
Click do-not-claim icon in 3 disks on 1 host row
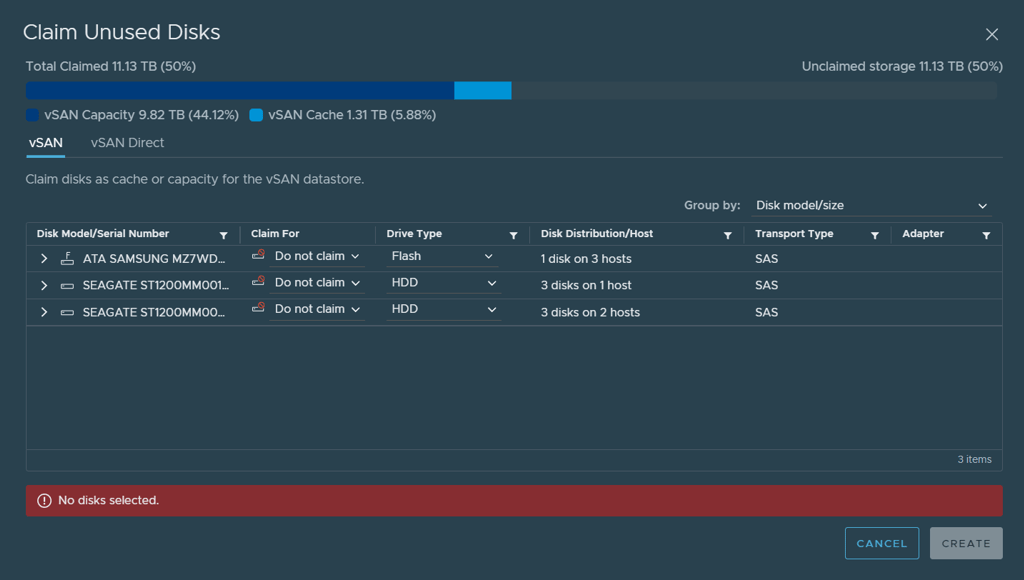[259, 281]
